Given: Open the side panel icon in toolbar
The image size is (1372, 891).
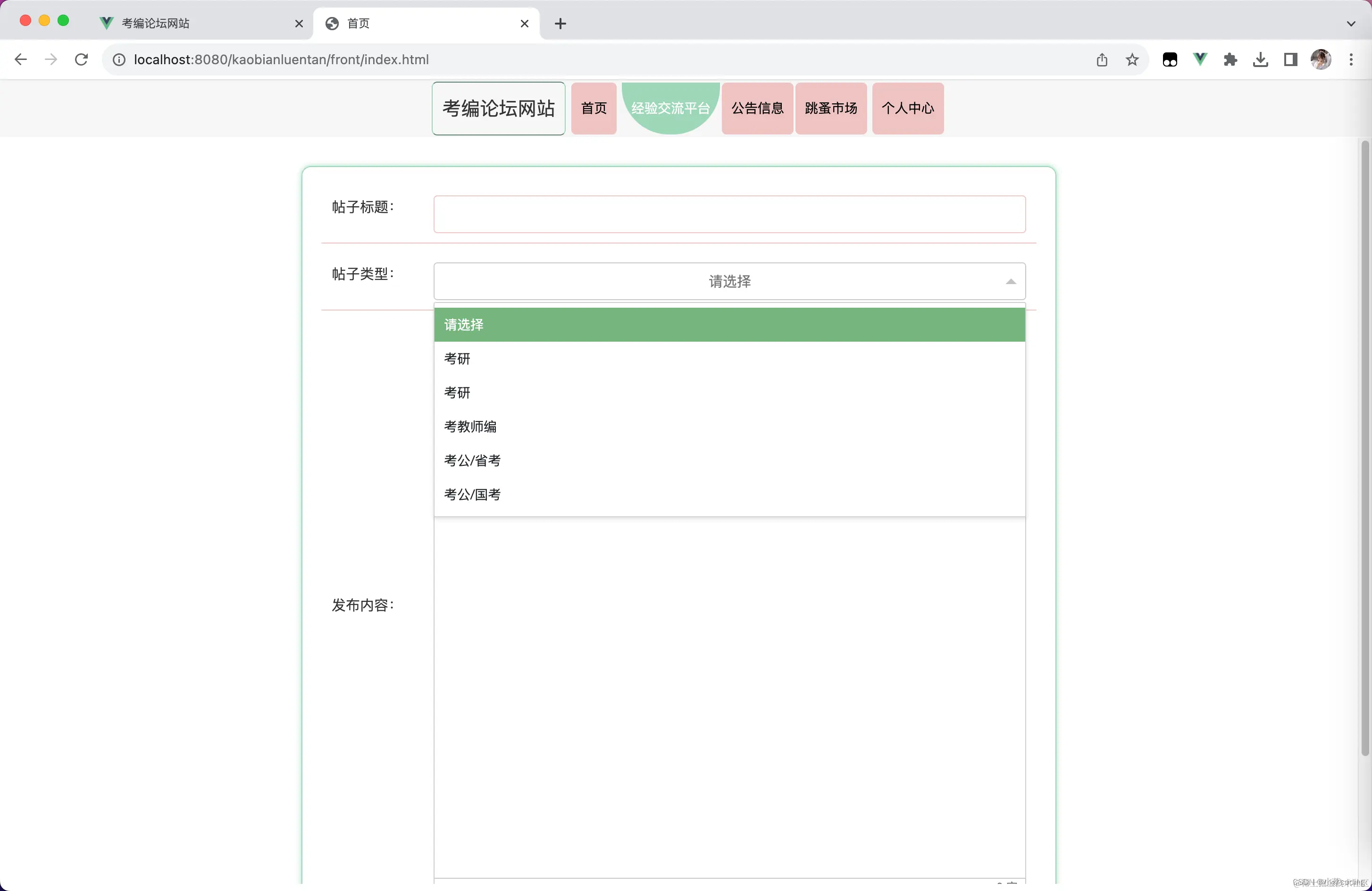Looking at the screenshot, I should point(1290,59).
